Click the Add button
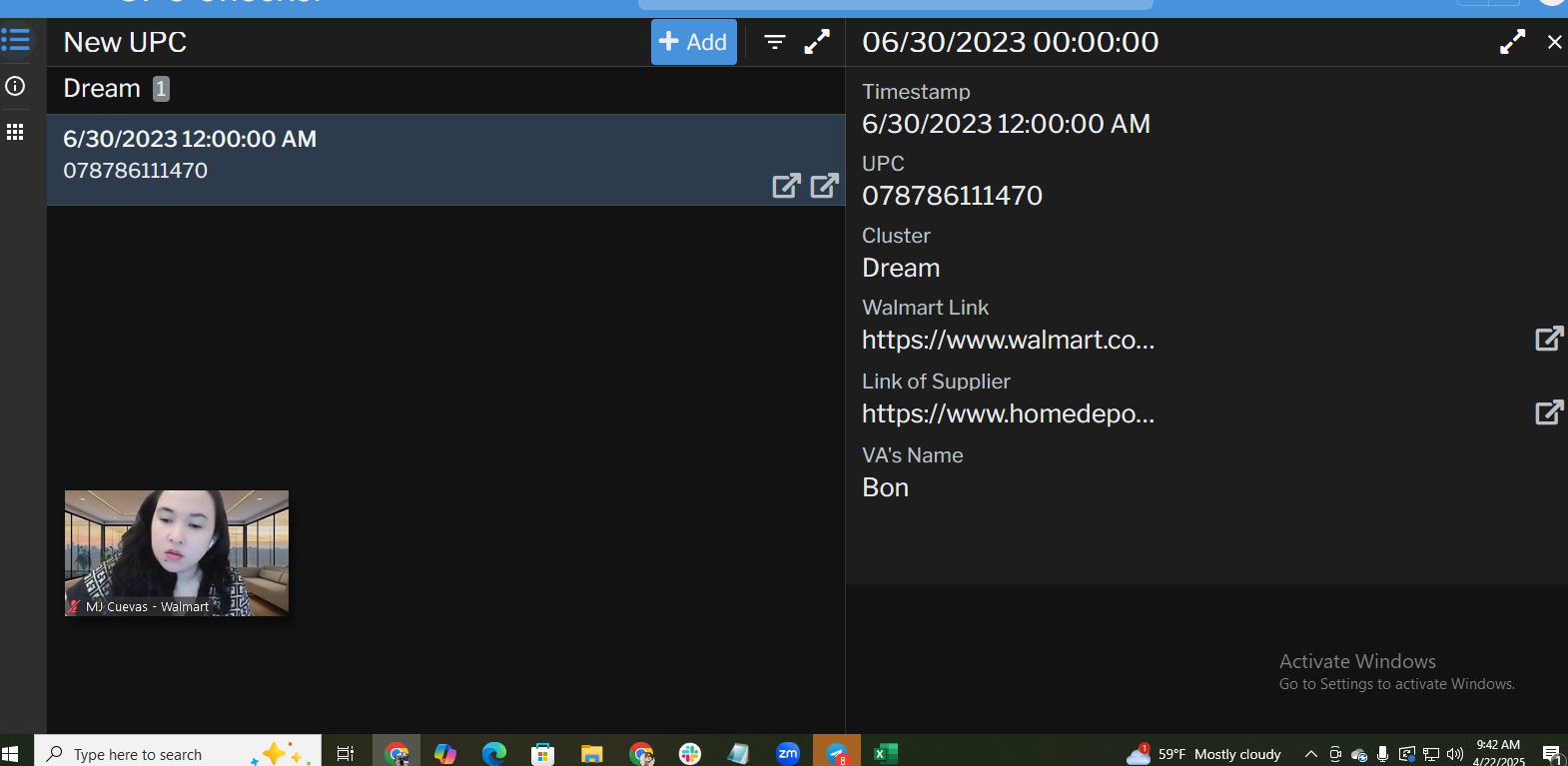 693,42
